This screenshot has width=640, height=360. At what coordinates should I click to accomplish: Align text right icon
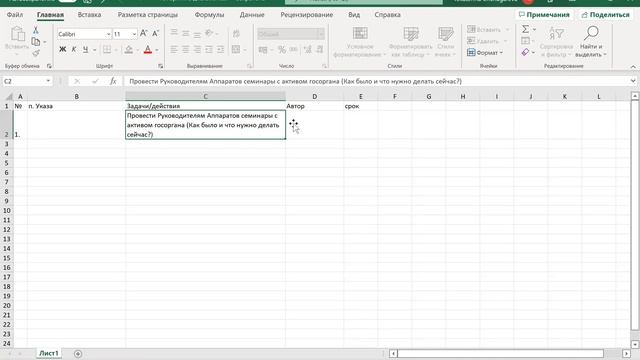pyautogui.click(x=197, y=50)
